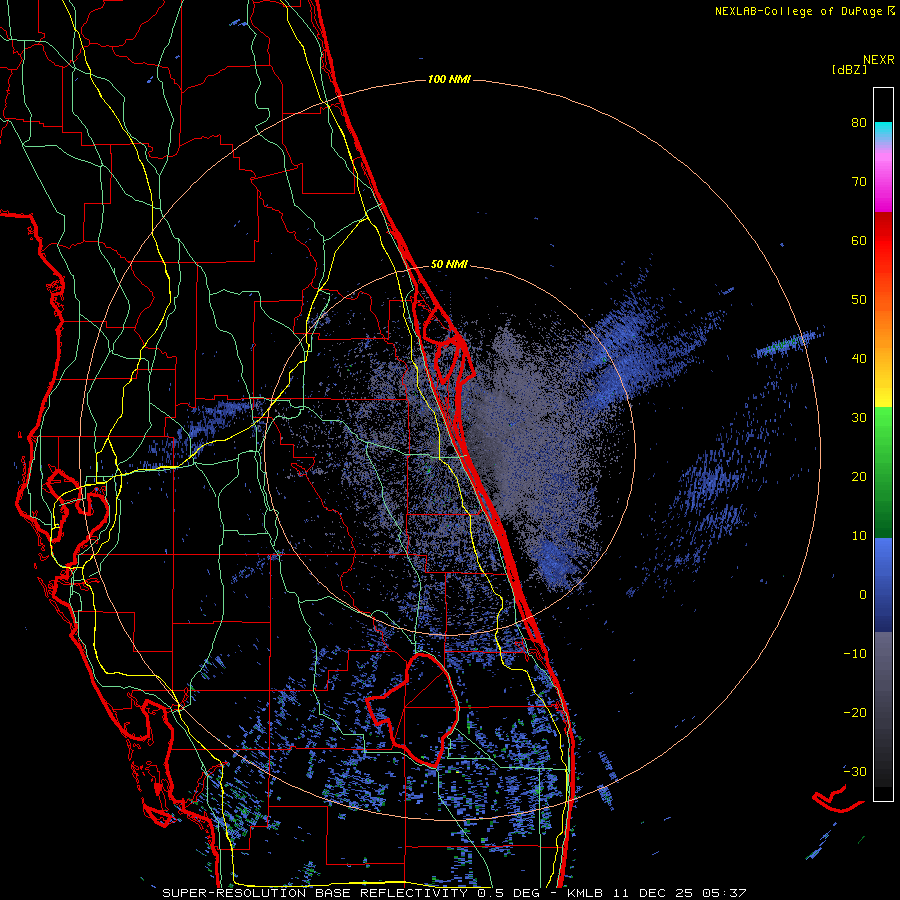The width and height of the screenshot is (900, 900).
Task: Select the 0 dBZ scale value
Action: click(863, 595)
